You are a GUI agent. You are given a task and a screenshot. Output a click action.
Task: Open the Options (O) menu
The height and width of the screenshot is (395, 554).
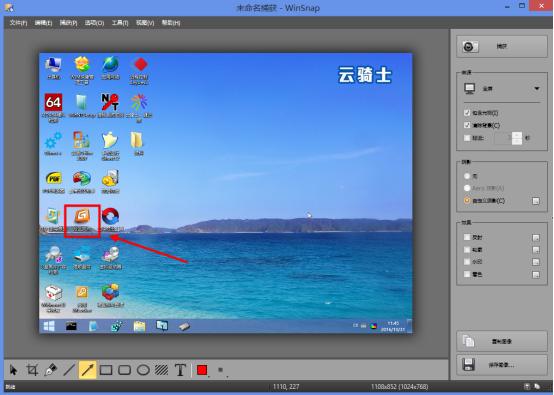pos(94,23)
